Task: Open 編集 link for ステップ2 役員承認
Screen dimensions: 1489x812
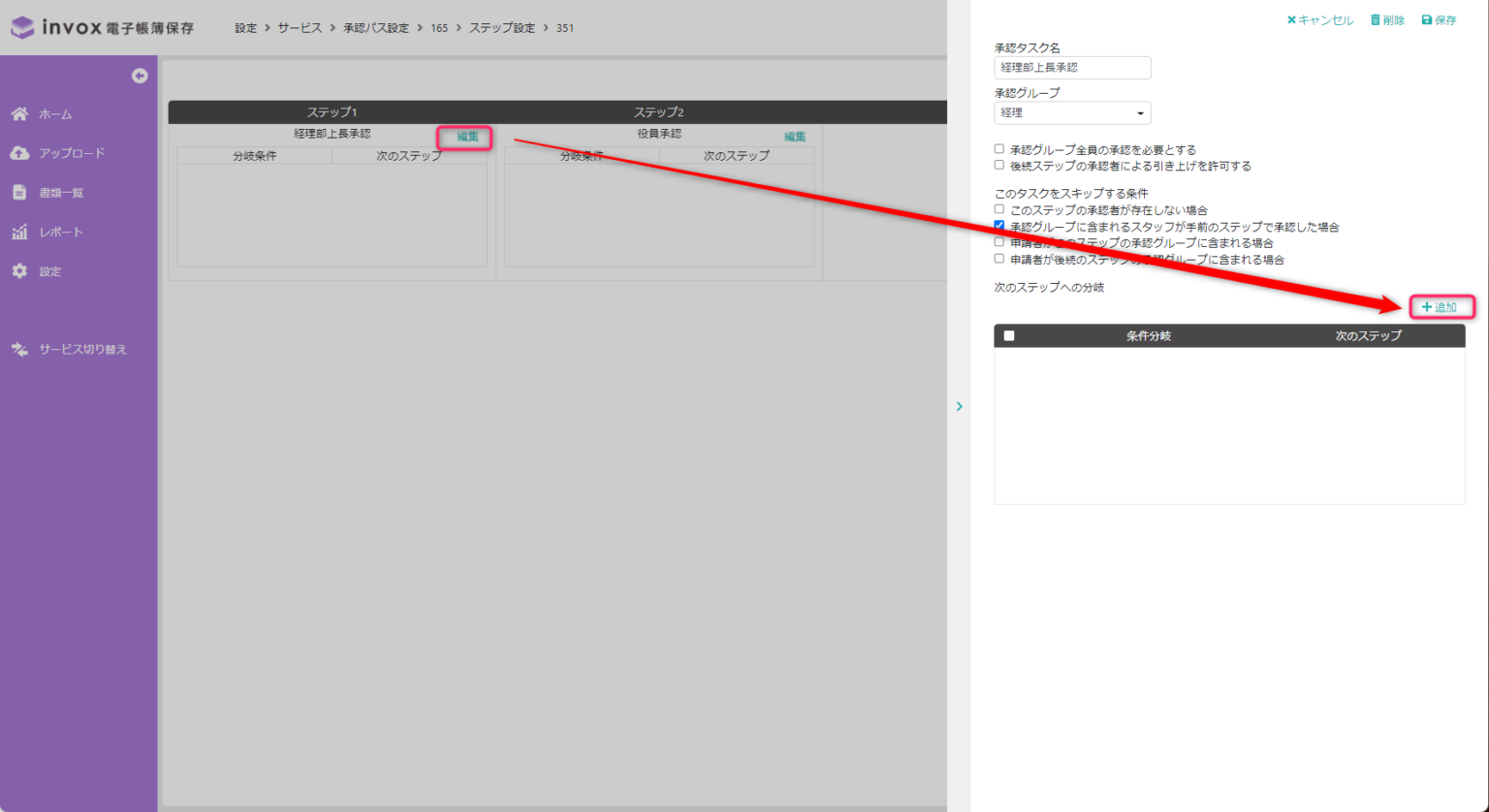Action: click(x=794, y=136)
